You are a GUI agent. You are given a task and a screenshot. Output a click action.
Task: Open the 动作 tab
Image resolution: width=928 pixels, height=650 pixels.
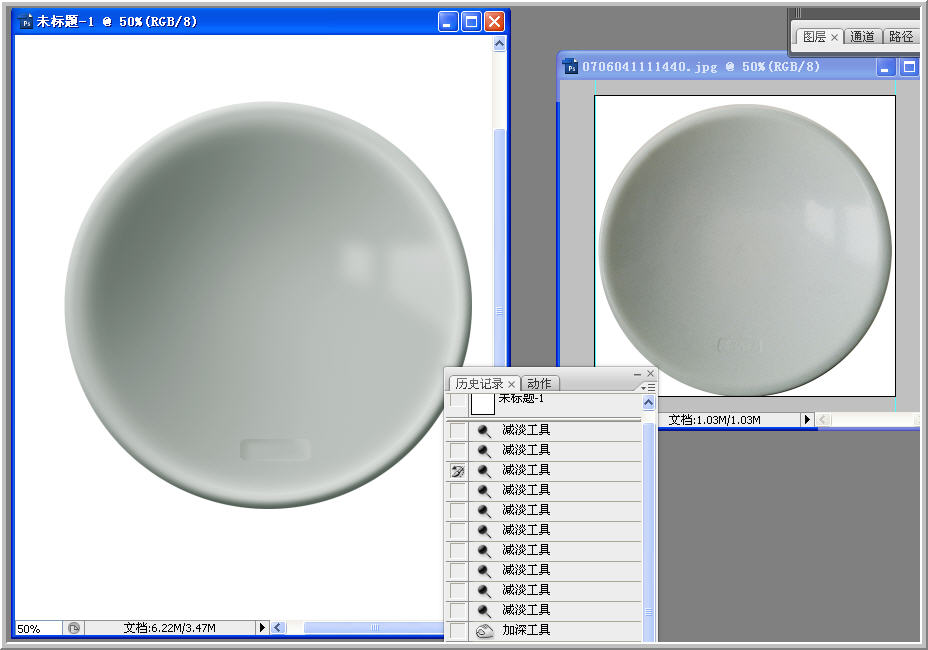539,384
